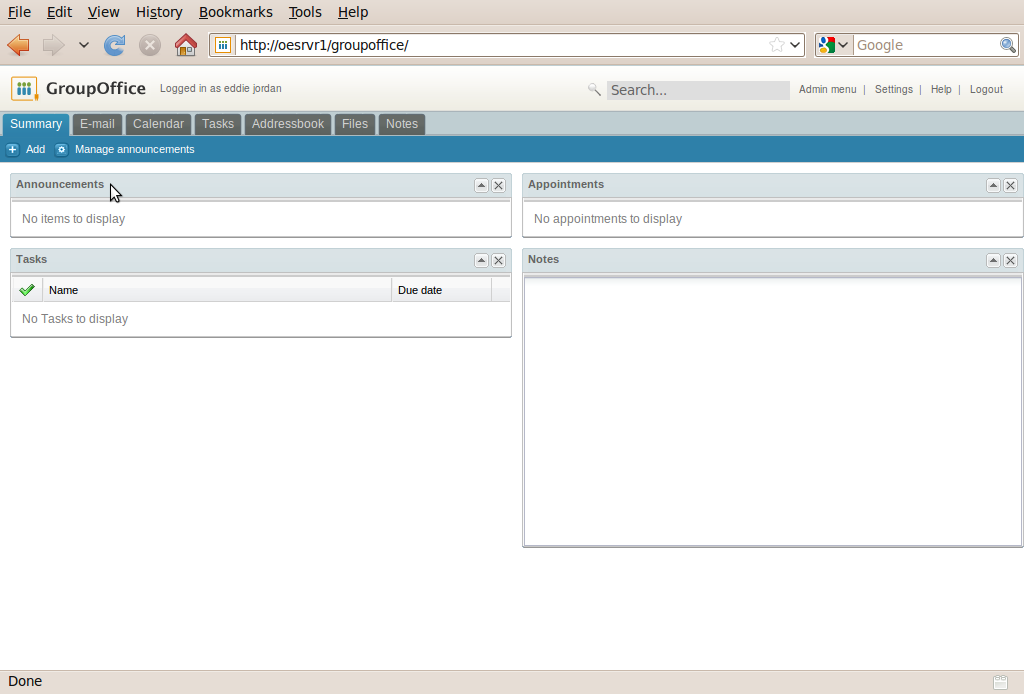Open the GroupOffice Help link

pos(941,89)
